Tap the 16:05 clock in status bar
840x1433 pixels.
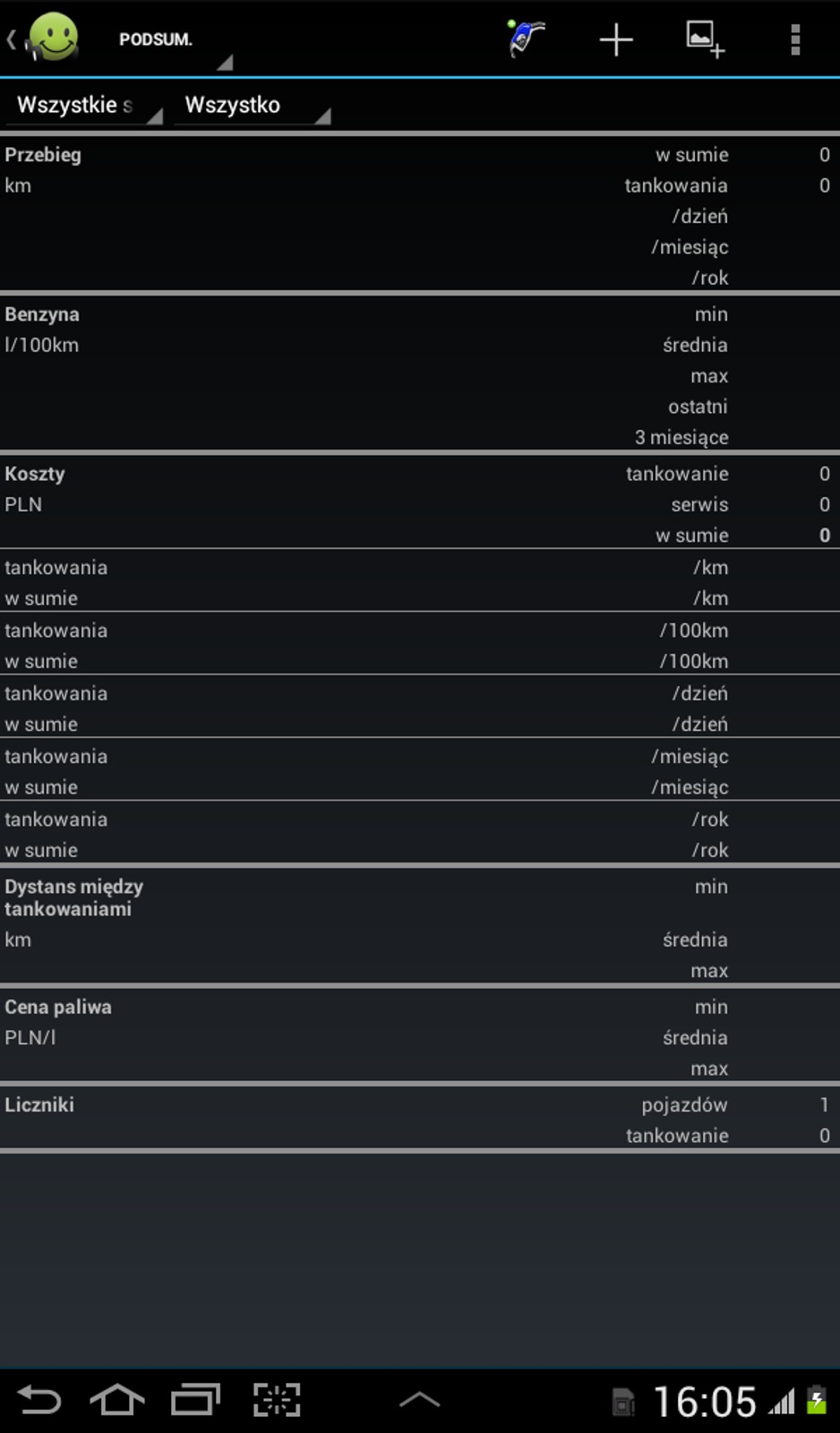[704, 1402]
